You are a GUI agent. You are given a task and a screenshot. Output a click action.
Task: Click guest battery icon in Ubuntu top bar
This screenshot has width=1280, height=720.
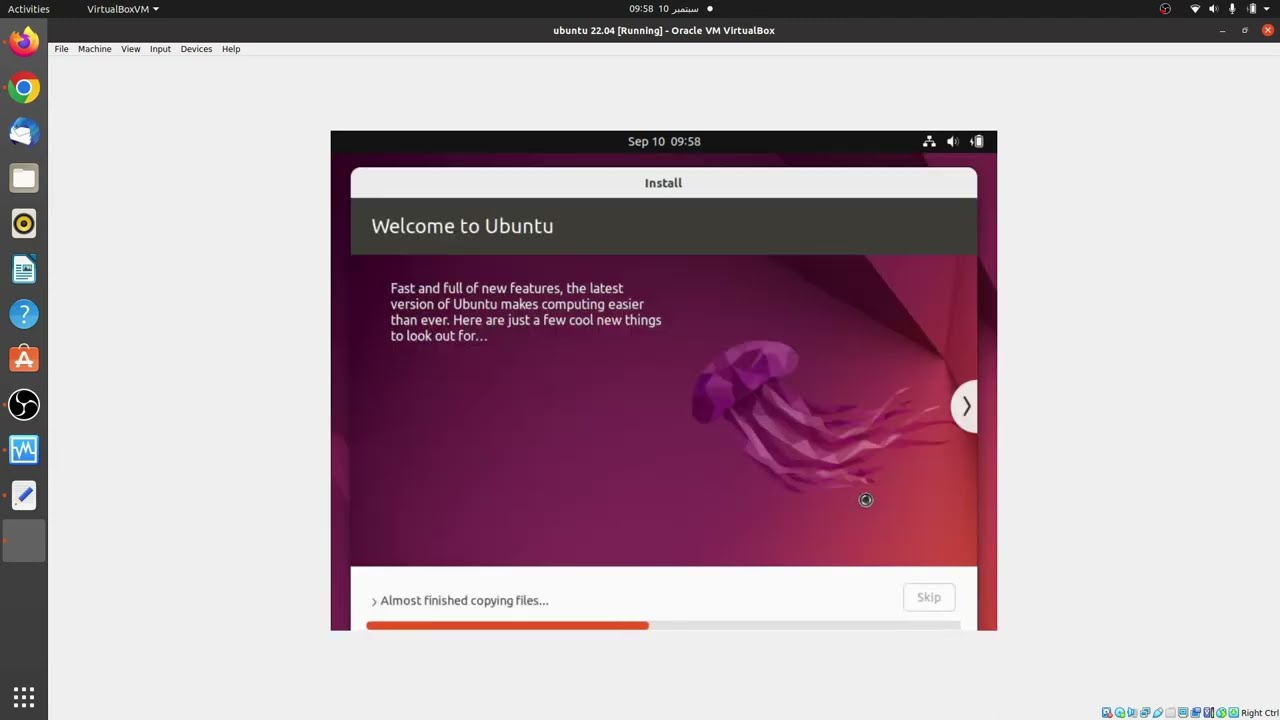(977, 142)
